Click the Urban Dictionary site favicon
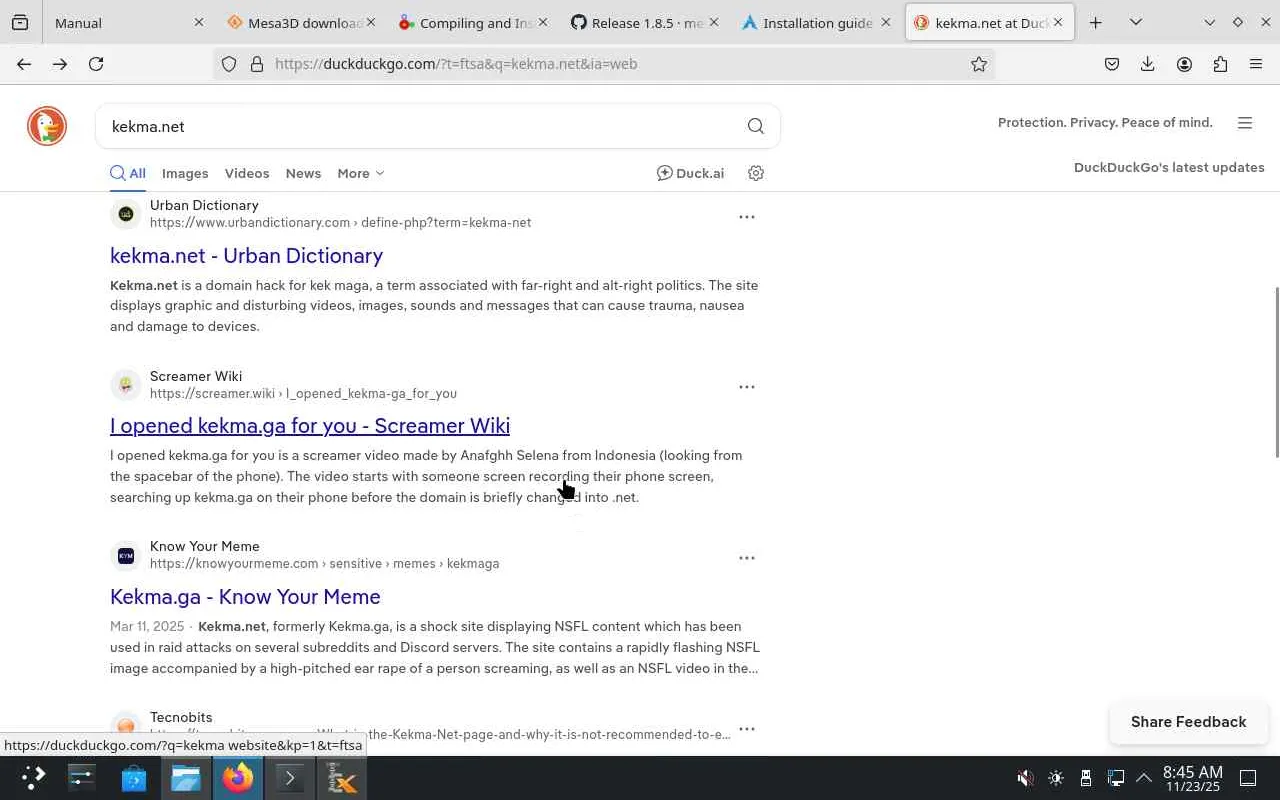 tap(126, 214)
